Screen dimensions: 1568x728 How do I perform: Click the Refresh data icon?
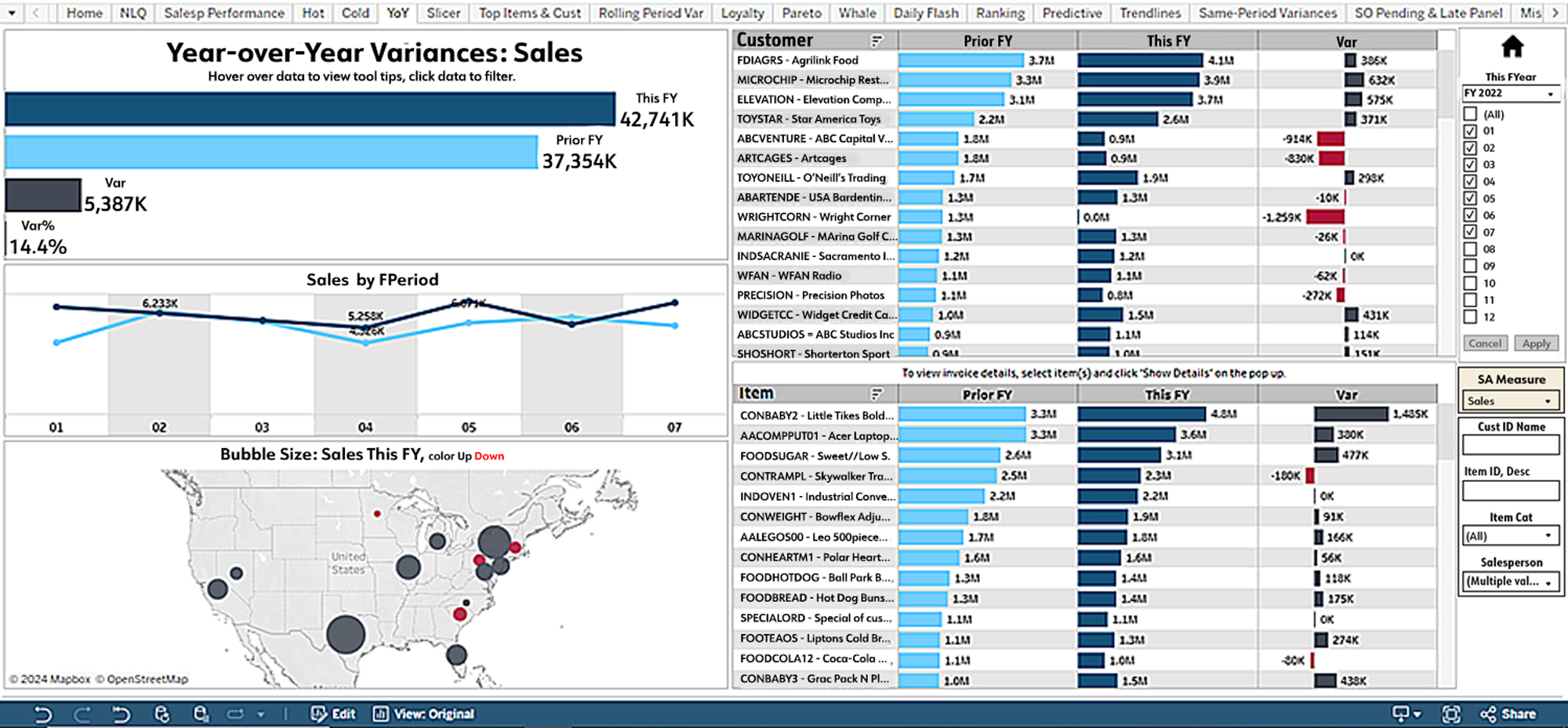click(x=162, y=714)
